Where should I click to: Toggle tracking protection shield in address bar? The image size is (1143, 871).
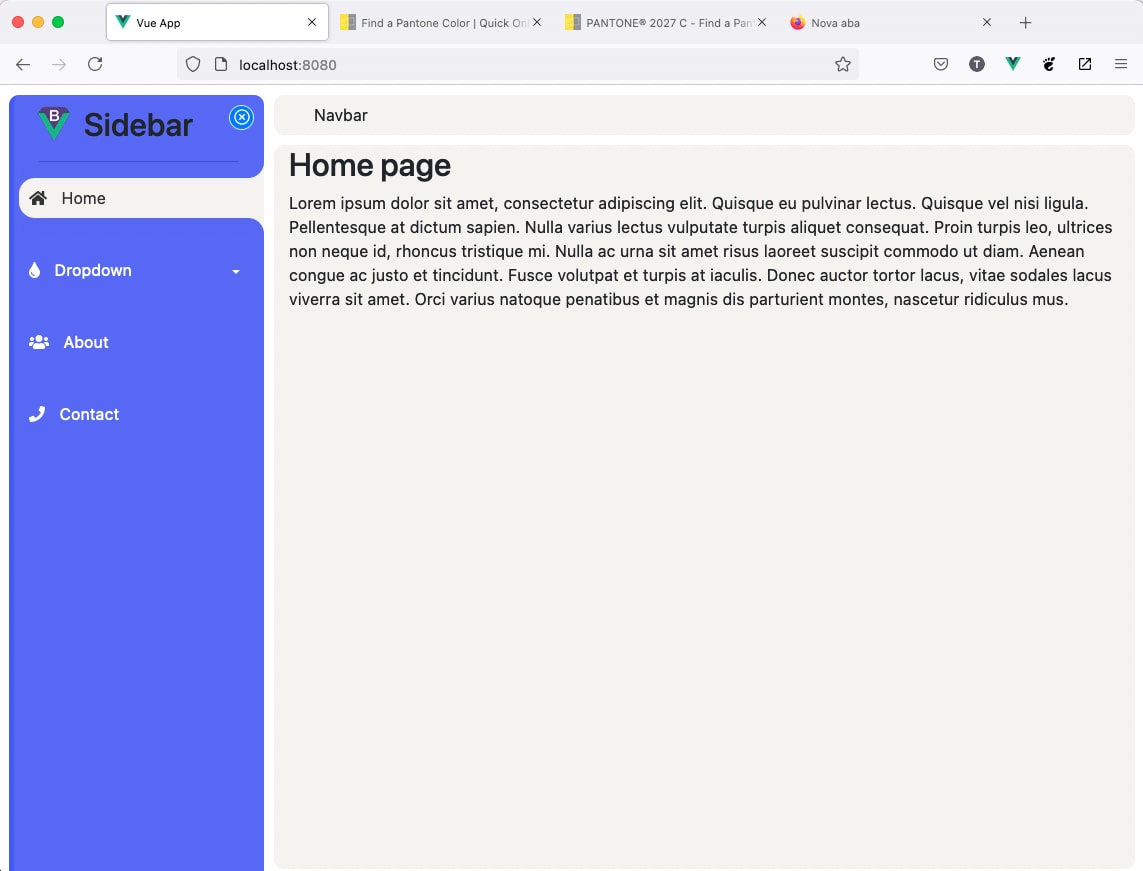pyautogui.click(x=191, y=63)
